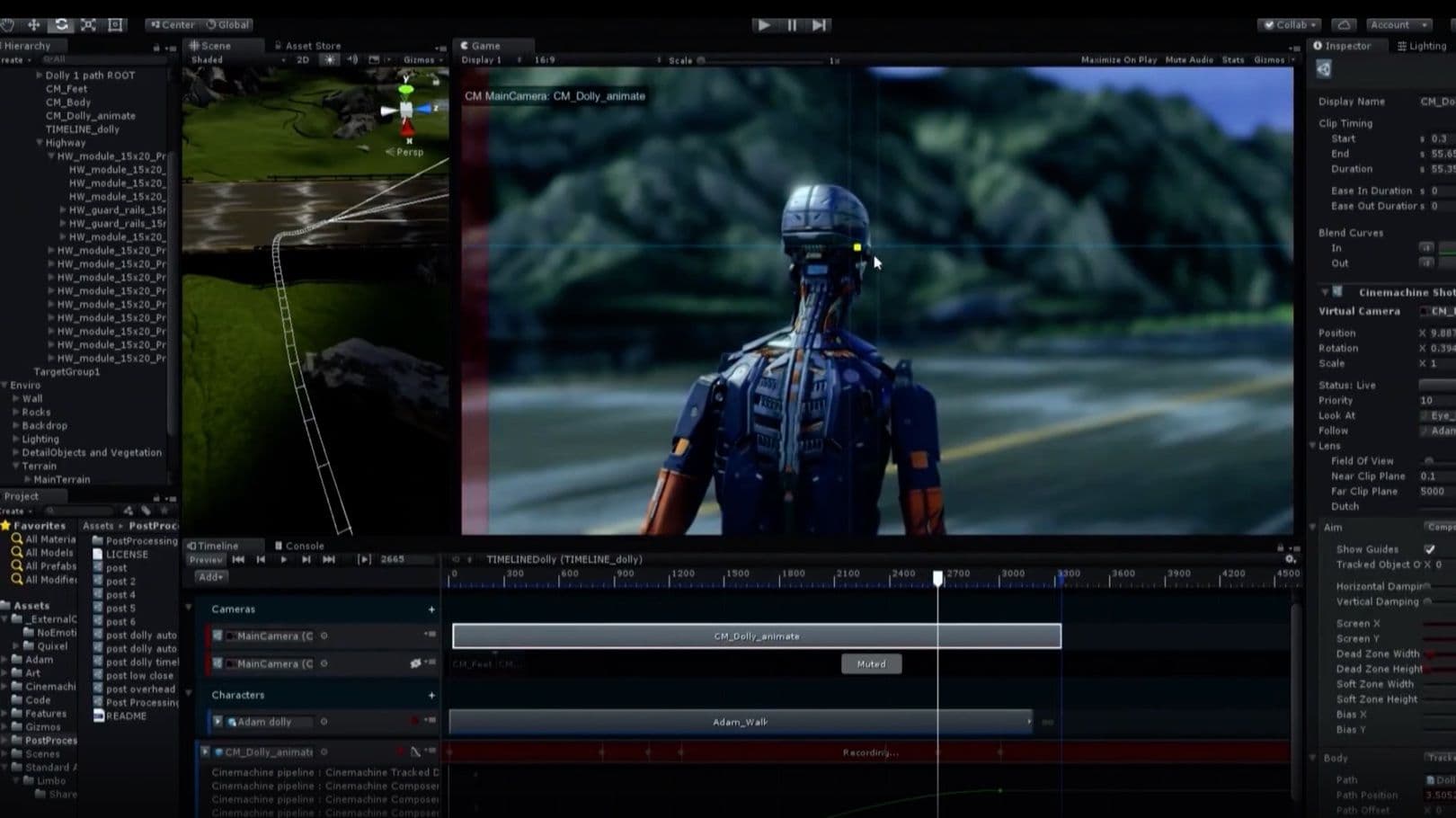Click Maximize On Play in the Game view
This screenshot has height=818, width=1456.
[1117, 60]
